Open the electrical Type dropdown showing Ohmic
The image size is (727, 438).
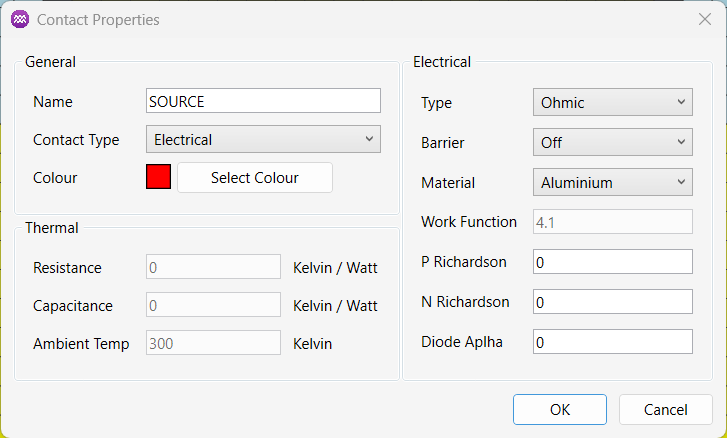click(612, 102)
